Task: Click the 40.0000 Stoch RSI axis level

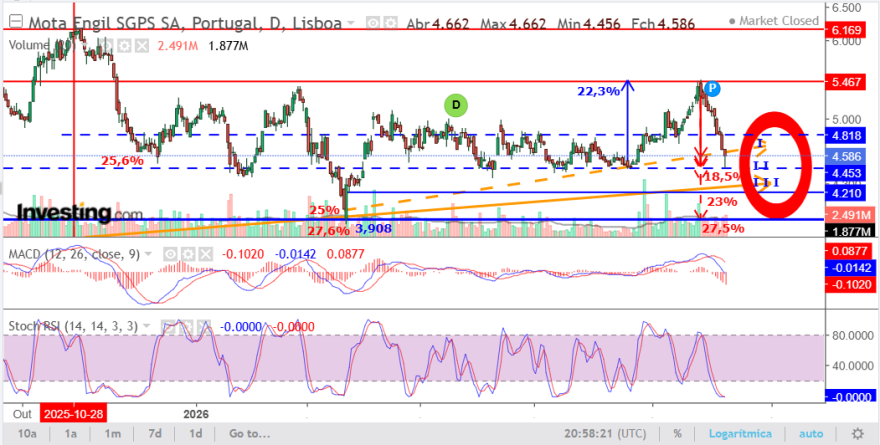Action: (x=852, y=366)
